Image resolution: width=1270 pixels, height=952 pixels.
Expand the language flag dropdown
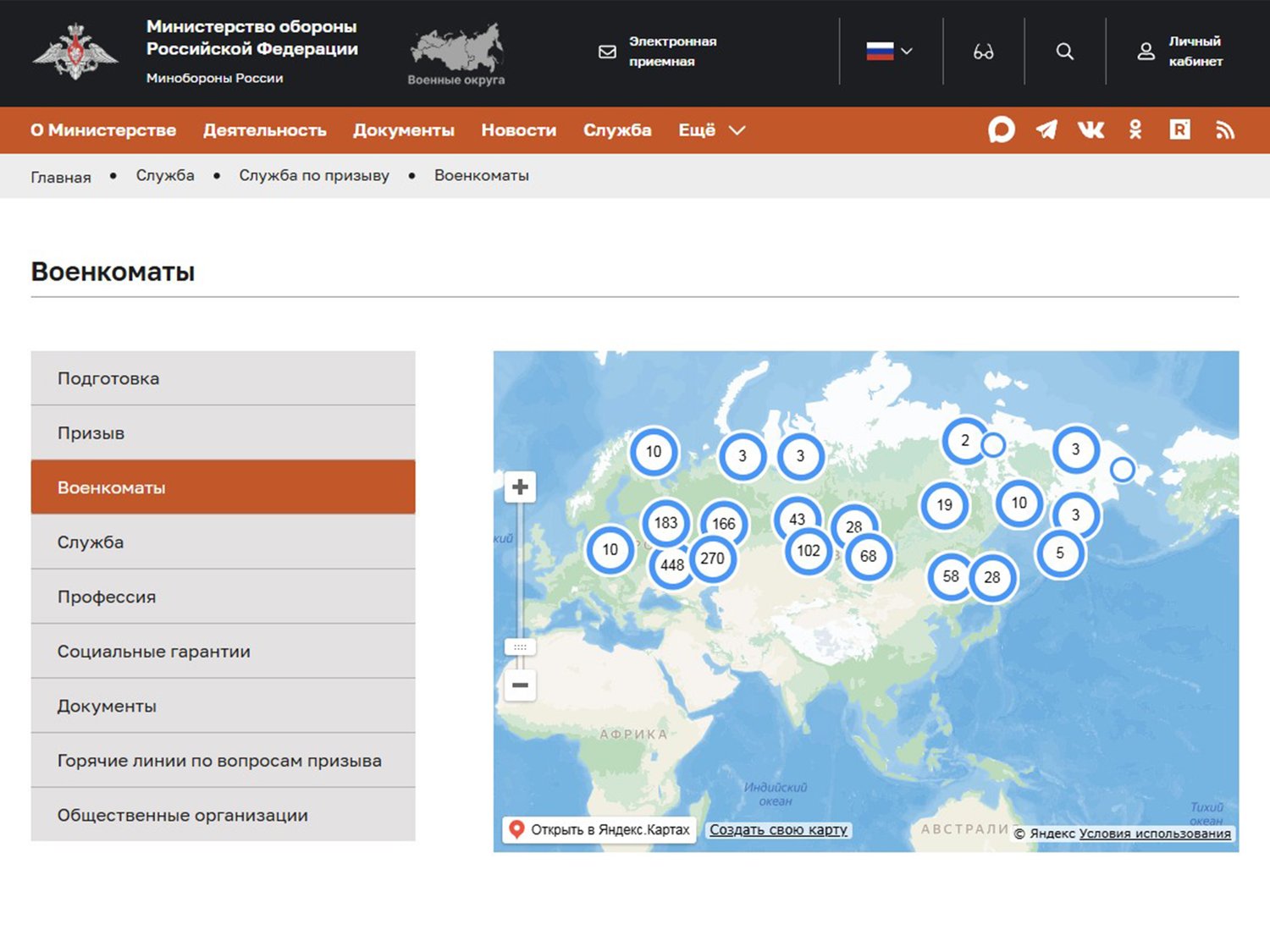pyautogui.click(x=889, y=52)
